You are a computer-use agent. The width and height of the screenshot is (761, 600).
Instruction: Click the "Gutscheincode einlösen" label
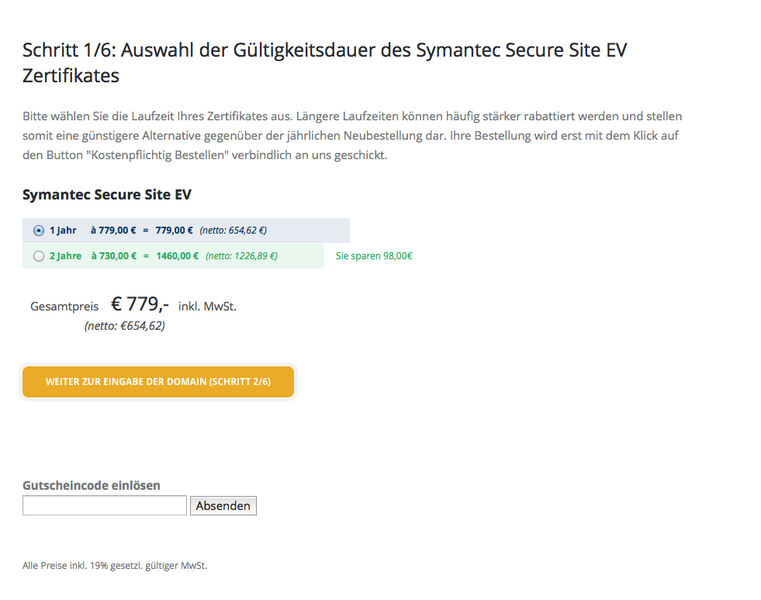click(x=91, y=485)
